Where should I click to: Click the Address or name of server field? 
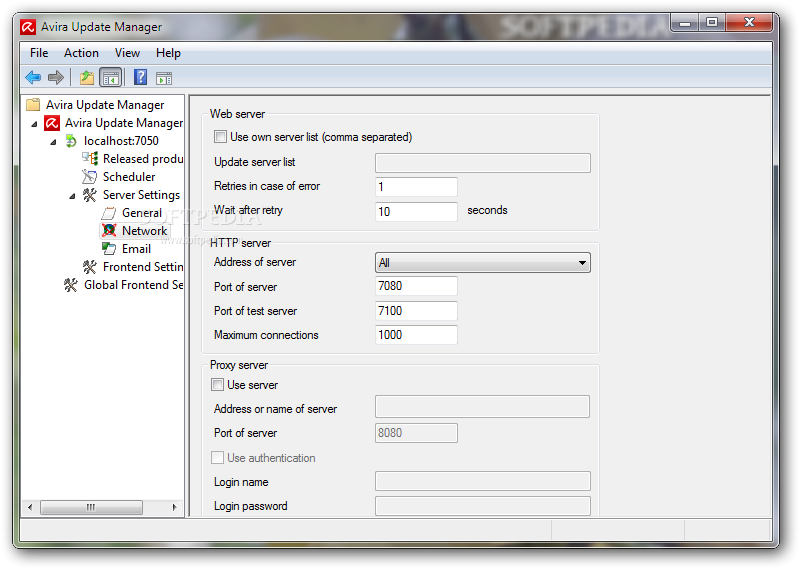(x=482, y=407)
